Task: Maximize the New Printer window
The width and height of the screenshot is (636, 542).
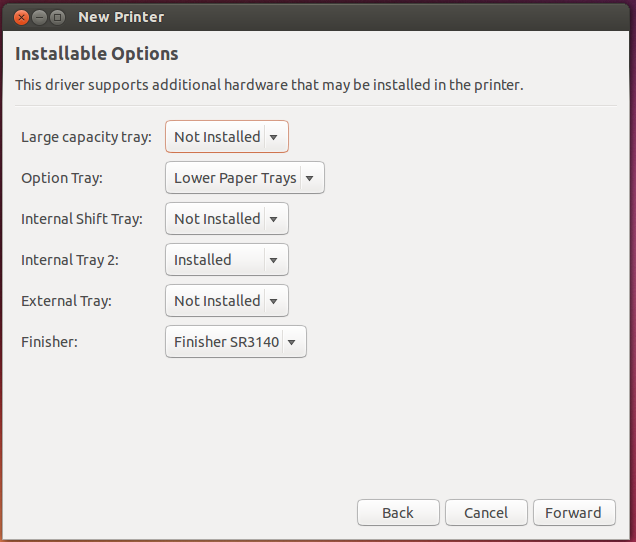Action: 58,17
